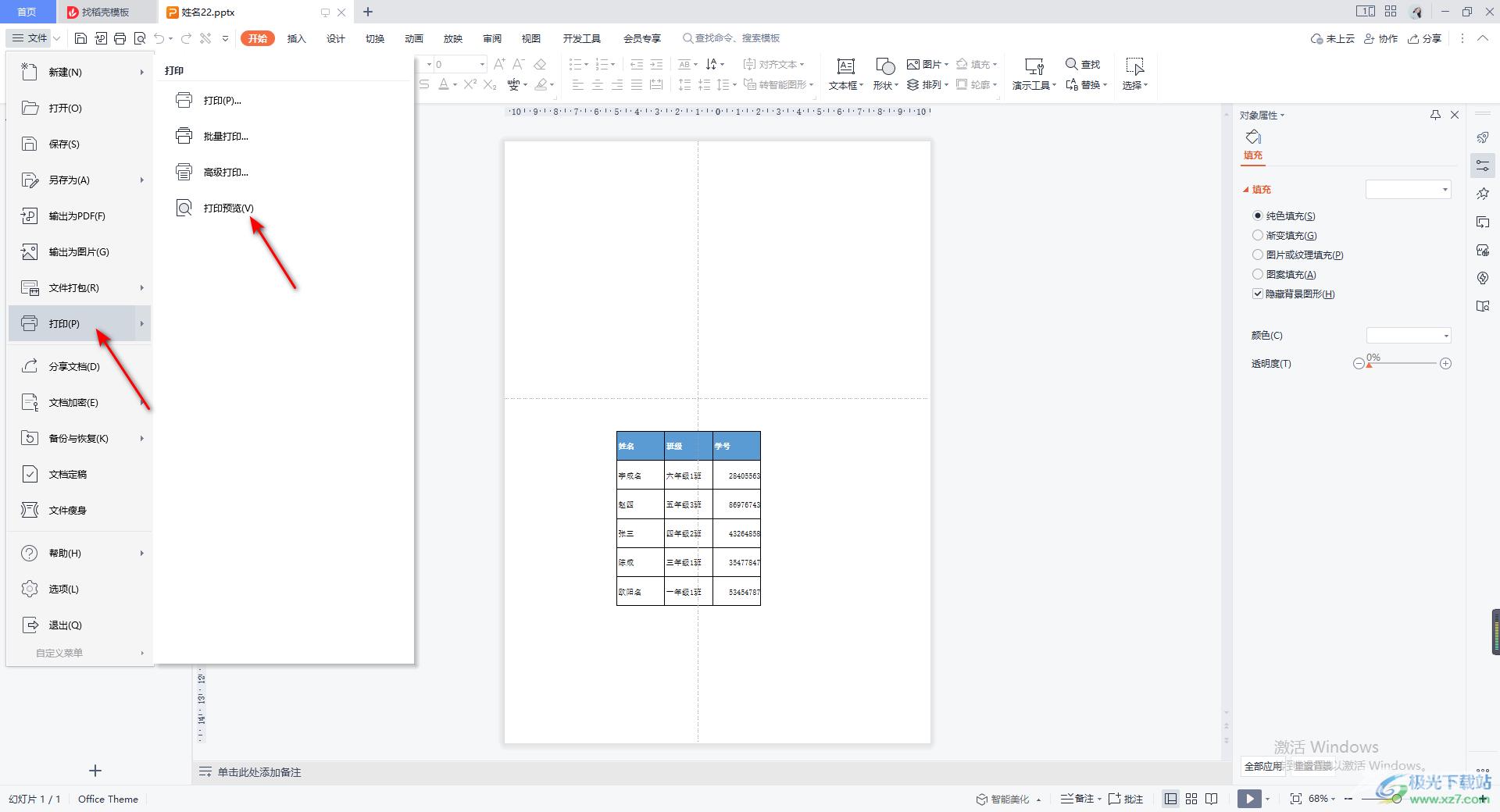Click the Share (分享) button
This screenshot has height=812, width=1500.
1424,38
